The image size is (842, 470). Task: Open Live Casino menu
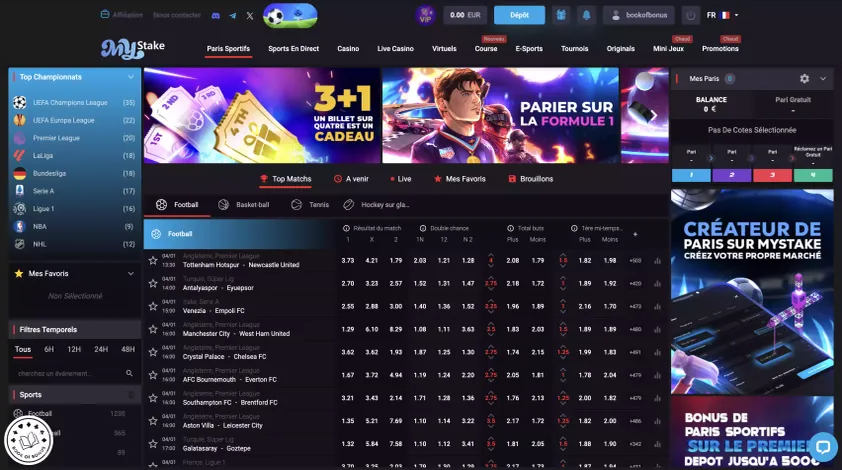[395, 48]
